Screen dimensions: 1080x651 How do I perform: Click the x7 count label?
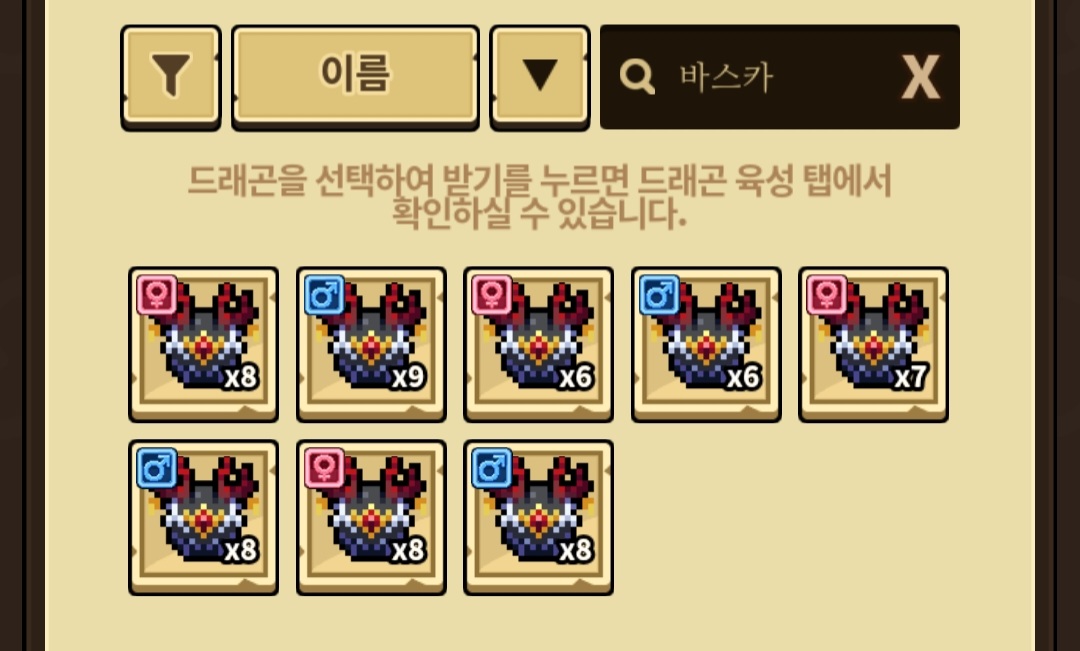(911, 377)
